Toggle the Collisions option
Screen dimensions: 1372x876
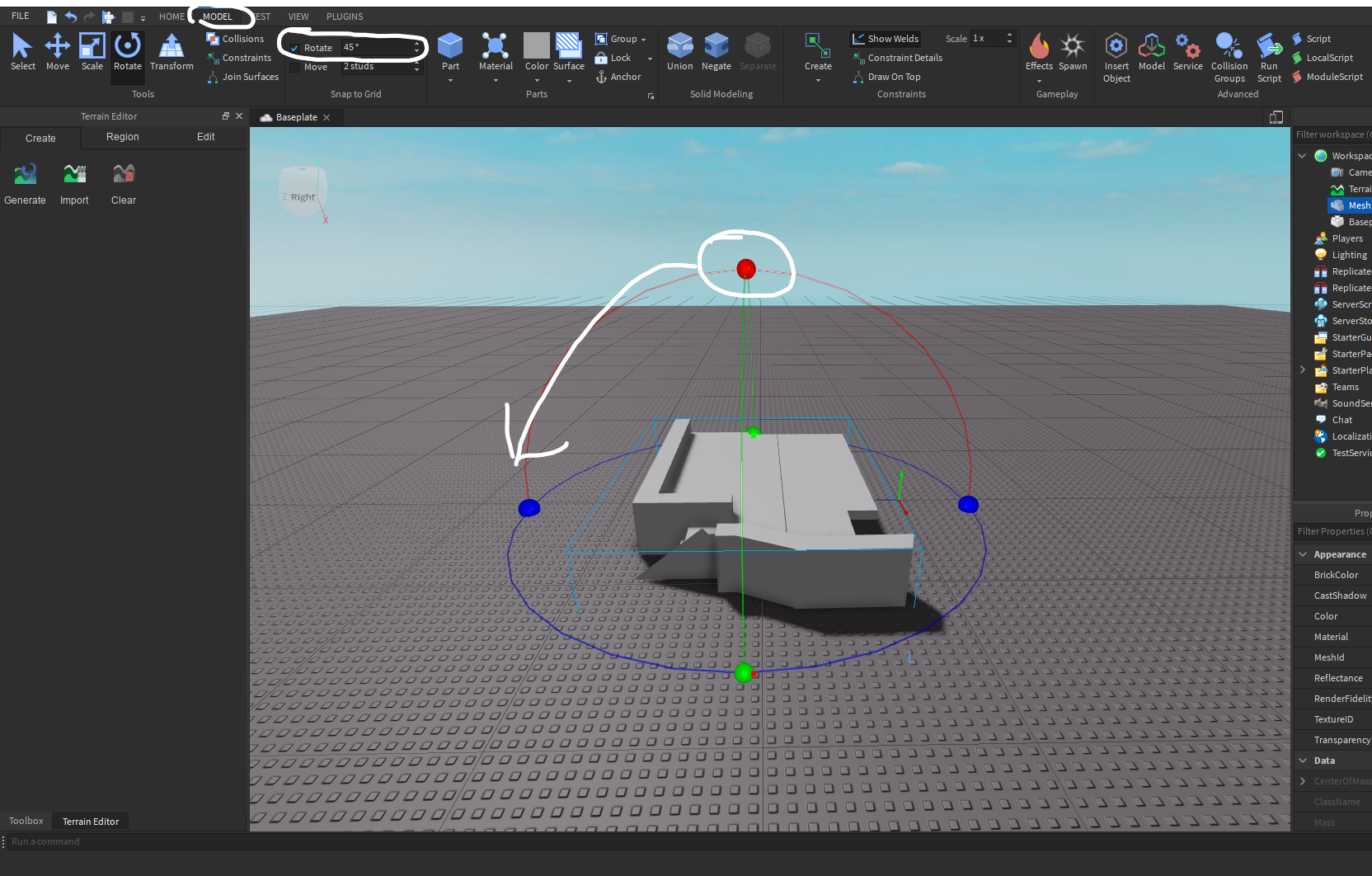tap(235, 39)
